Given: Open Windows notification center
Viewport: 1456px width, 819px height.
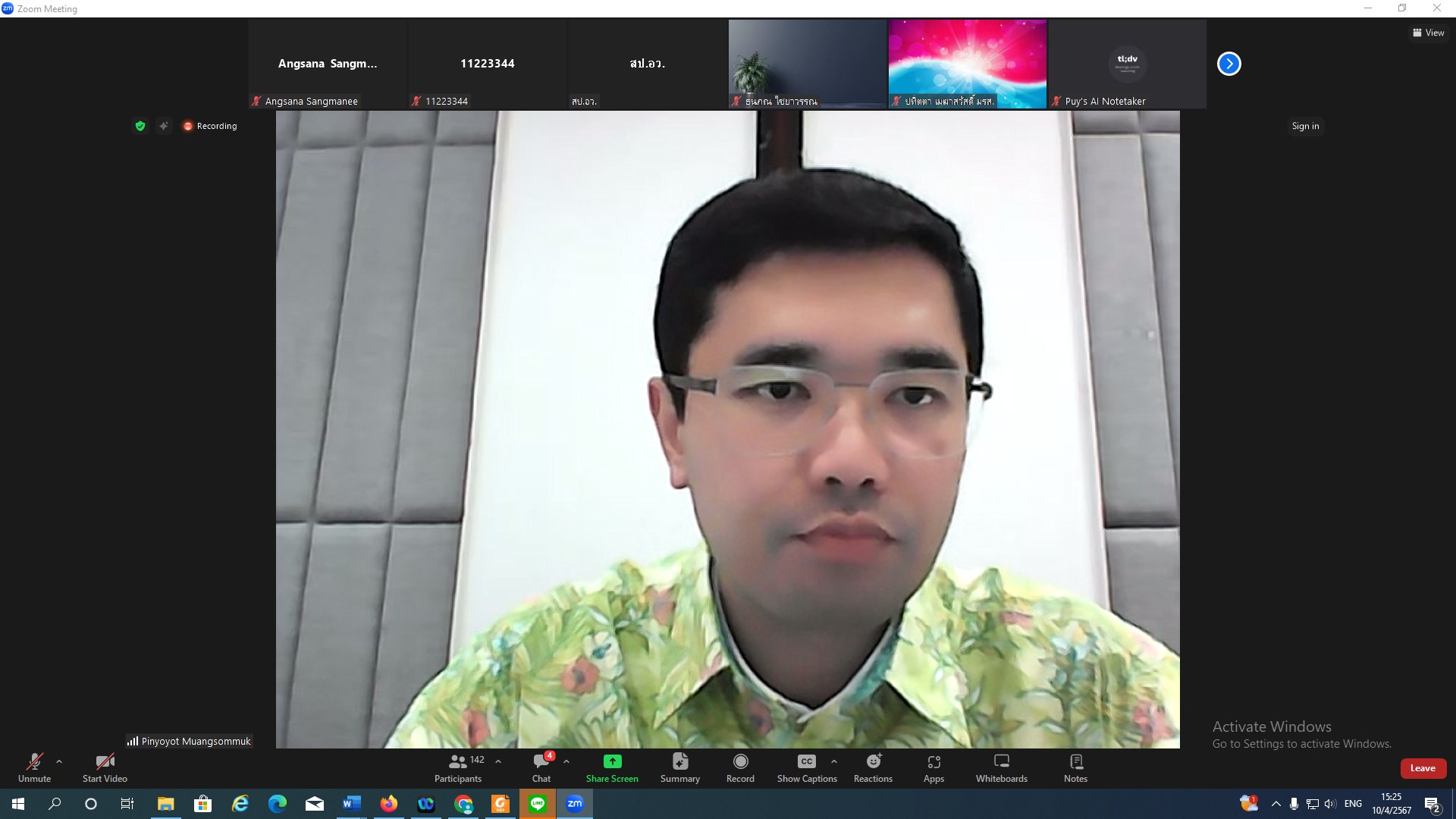Looking at the screenshot, I should (1432, 805).
